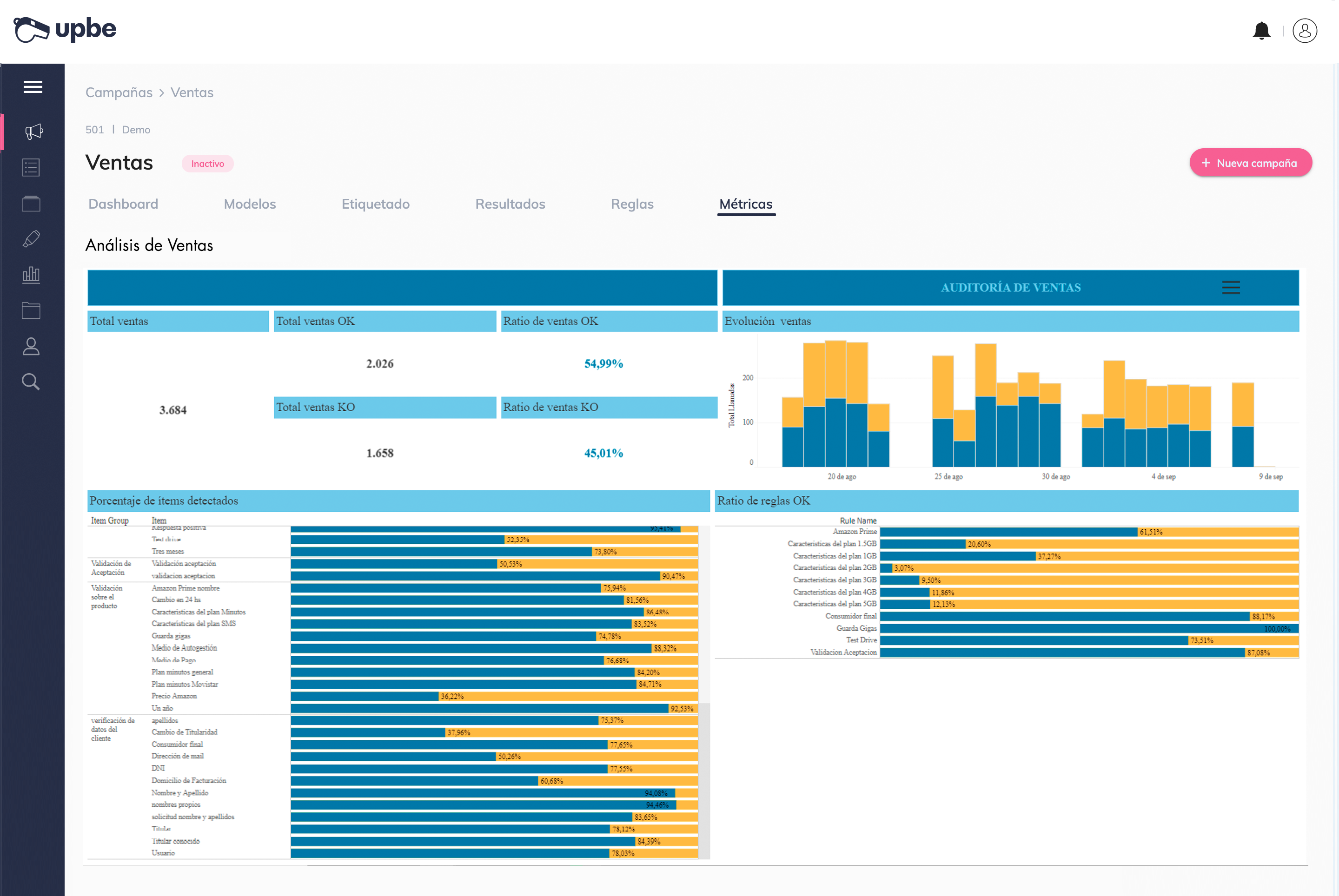This screenshot has height=896, width=1339.
Task: Open the user profile avatar
Action: click(1305, 30)
